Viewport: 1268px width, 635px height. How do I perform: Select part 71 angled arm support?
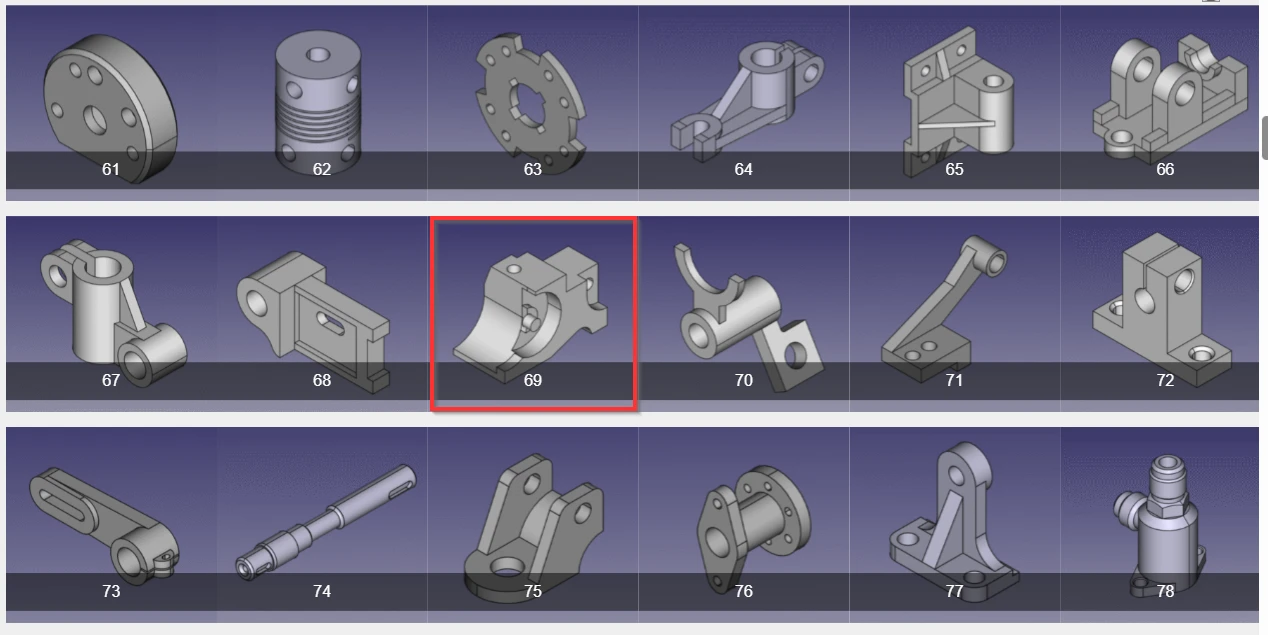coord(955,309)
